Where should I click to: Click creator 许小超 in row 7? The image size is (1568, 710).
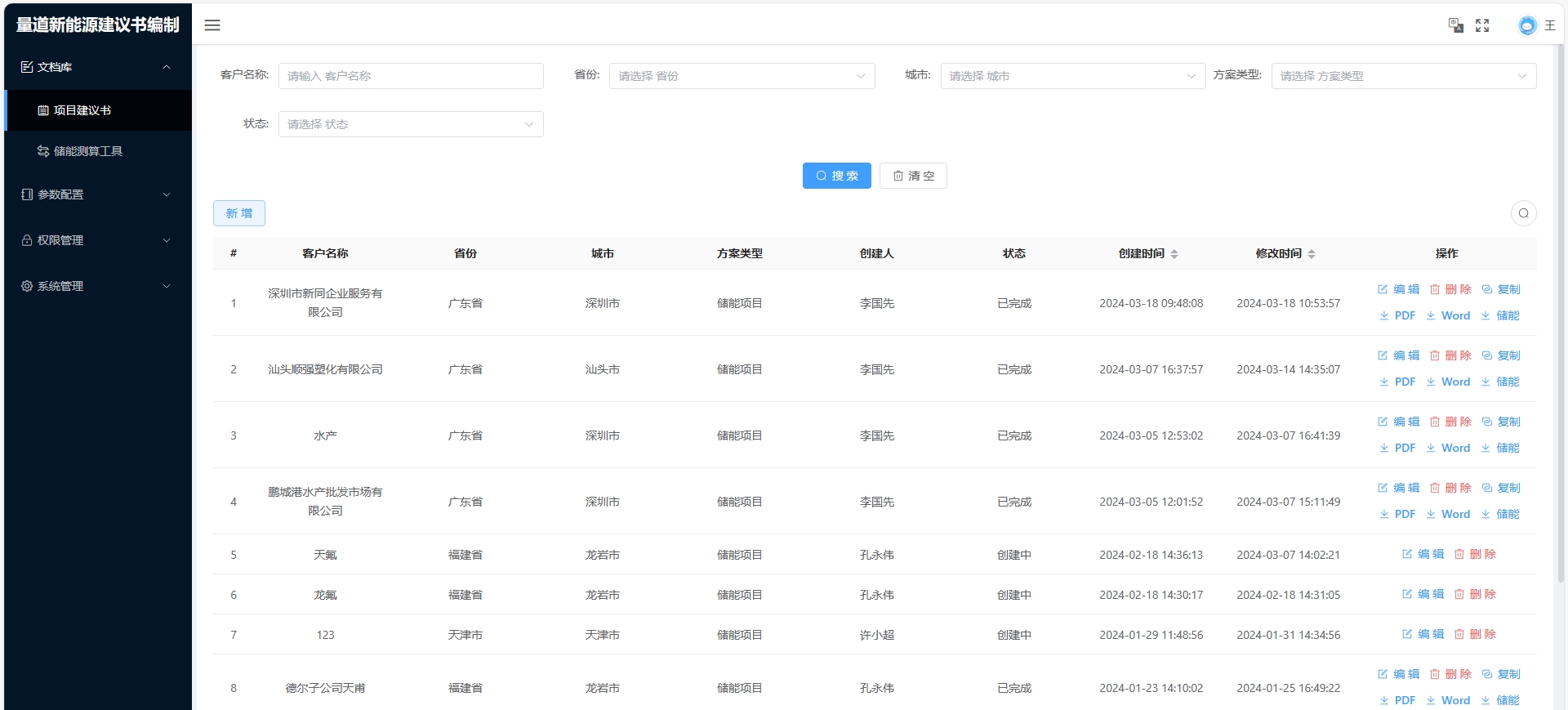(877, 635)
